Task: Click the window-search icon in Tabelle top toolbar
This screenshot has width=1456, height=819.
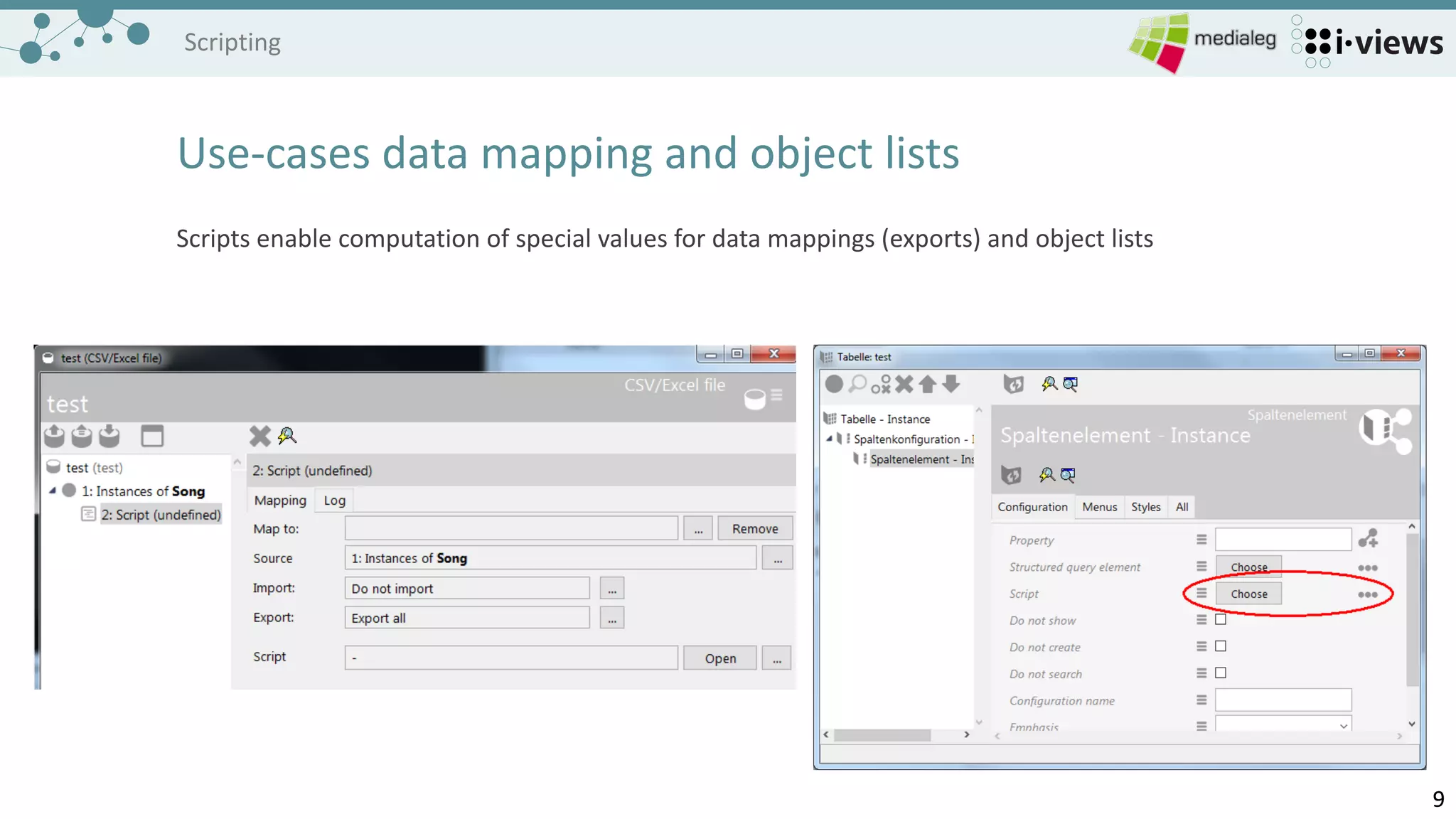Action: pyautogui.click(x=1070, y=385)
